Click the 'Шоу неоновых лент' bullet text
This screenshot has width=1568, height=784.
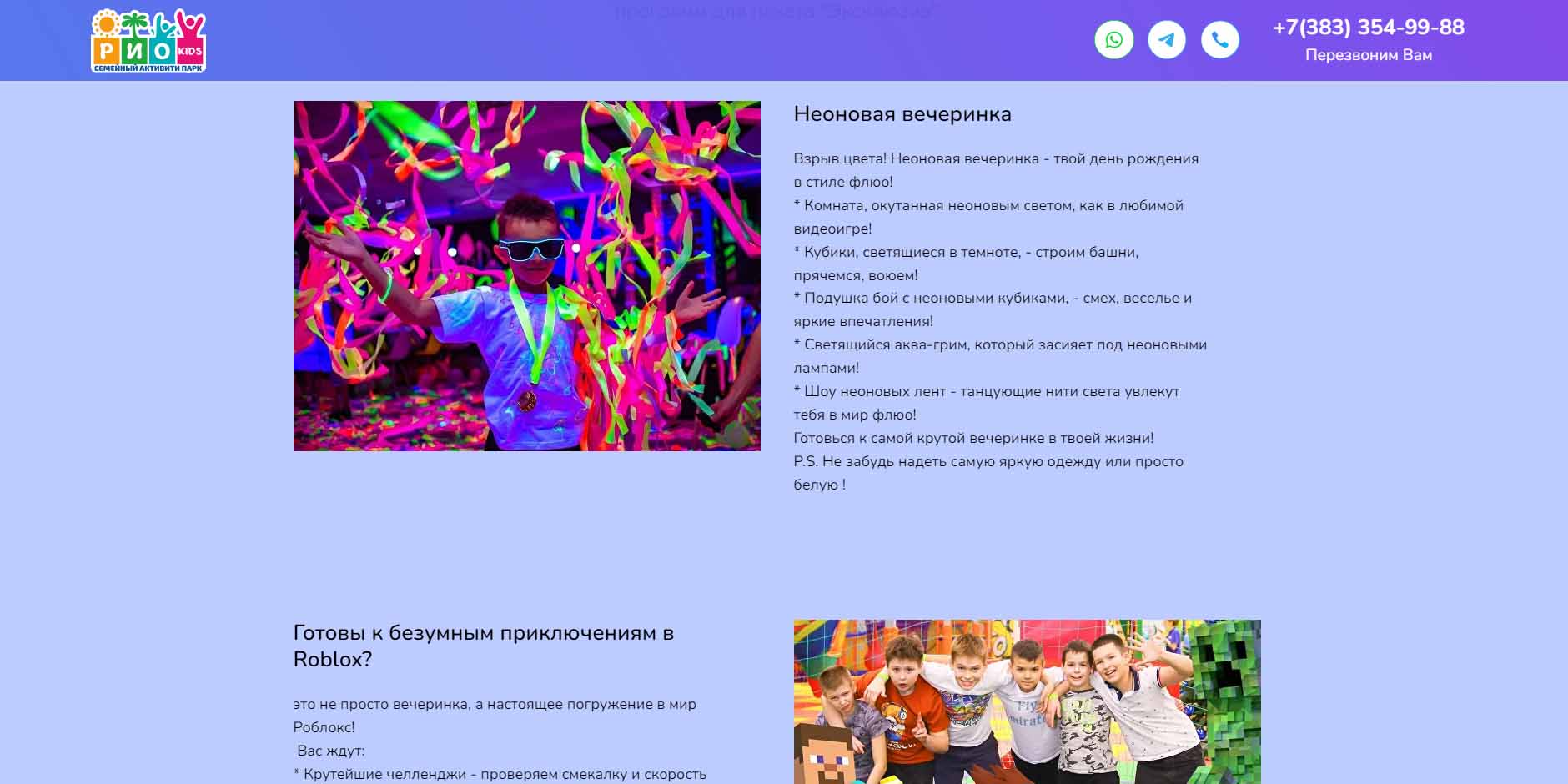coord(986,392)
